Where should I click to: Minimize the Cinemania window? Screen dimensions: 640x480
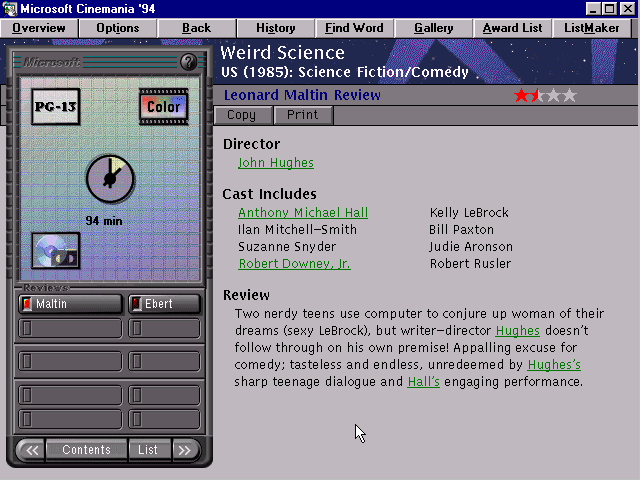593,9
